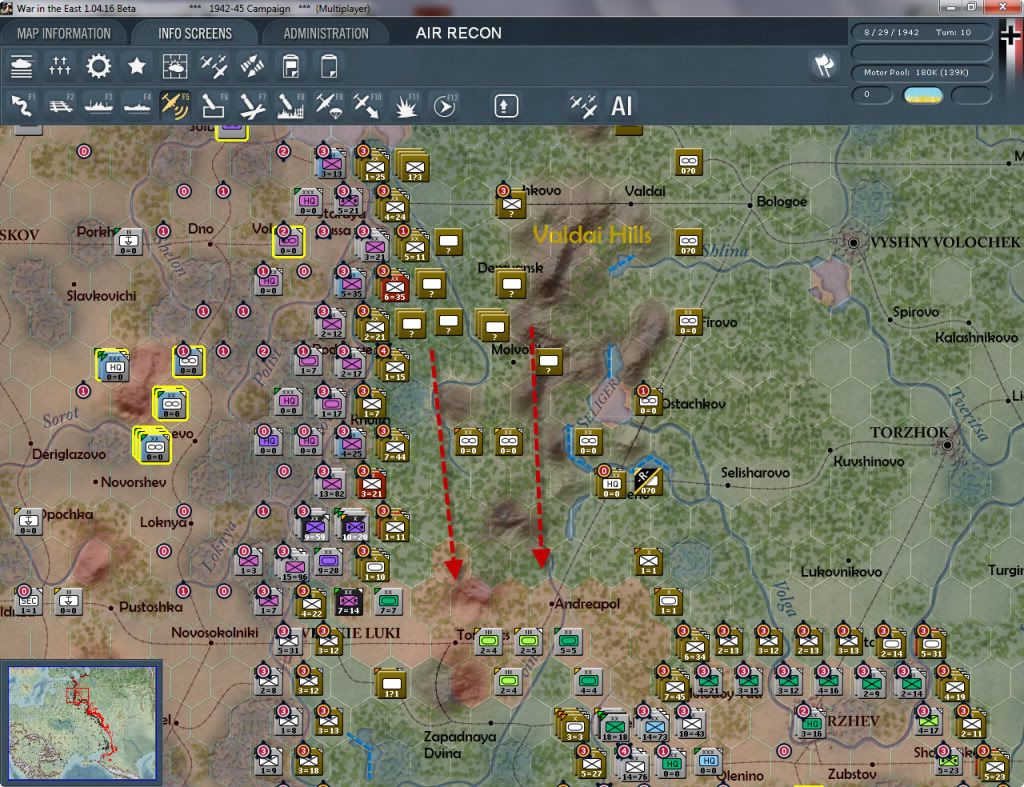1024x787 pixels.
Task: Select the Soviet 0=0 counter at Firovo
Action: pos(688,323)
